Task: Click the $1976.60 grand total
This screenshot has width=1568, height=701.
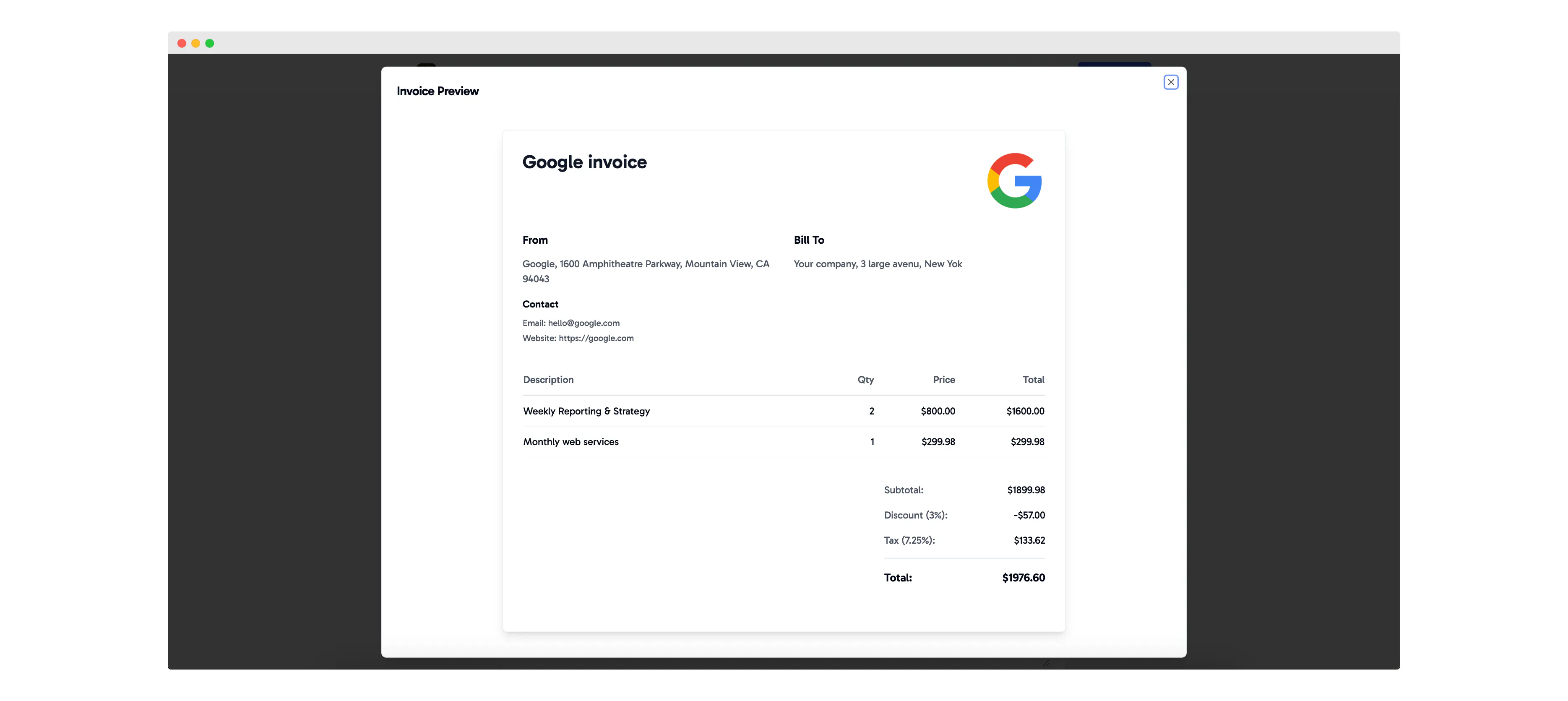Action: point(1023,578)
